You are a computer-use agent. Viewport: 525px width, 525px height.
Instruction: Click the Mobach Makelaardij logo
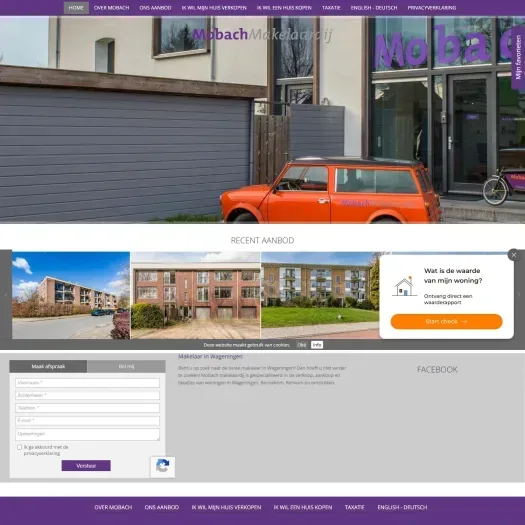[x=262, y=34]
